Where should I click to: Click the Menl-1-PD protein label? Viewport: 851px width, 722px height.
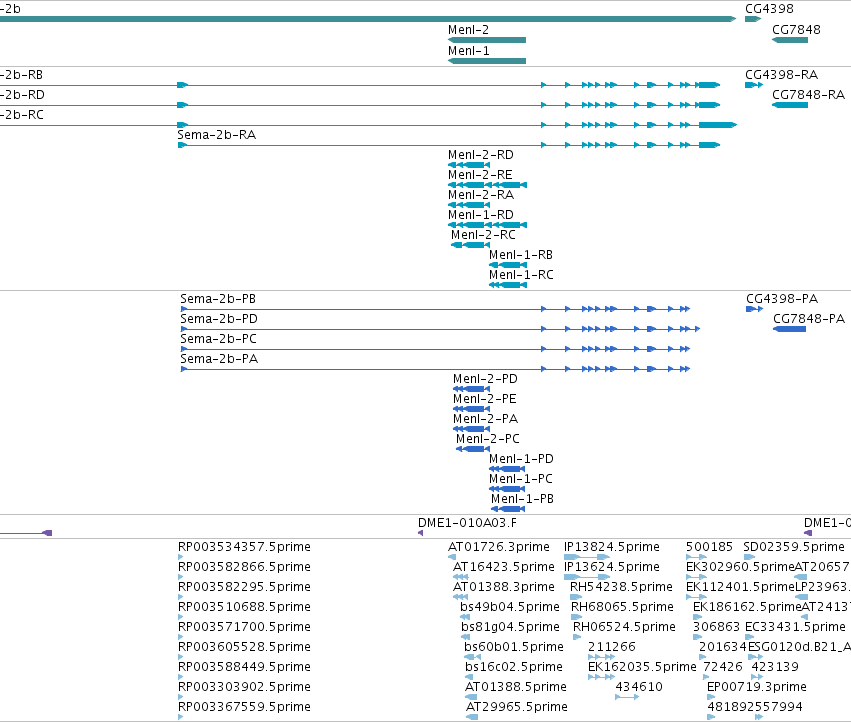(x=521, y=459)
